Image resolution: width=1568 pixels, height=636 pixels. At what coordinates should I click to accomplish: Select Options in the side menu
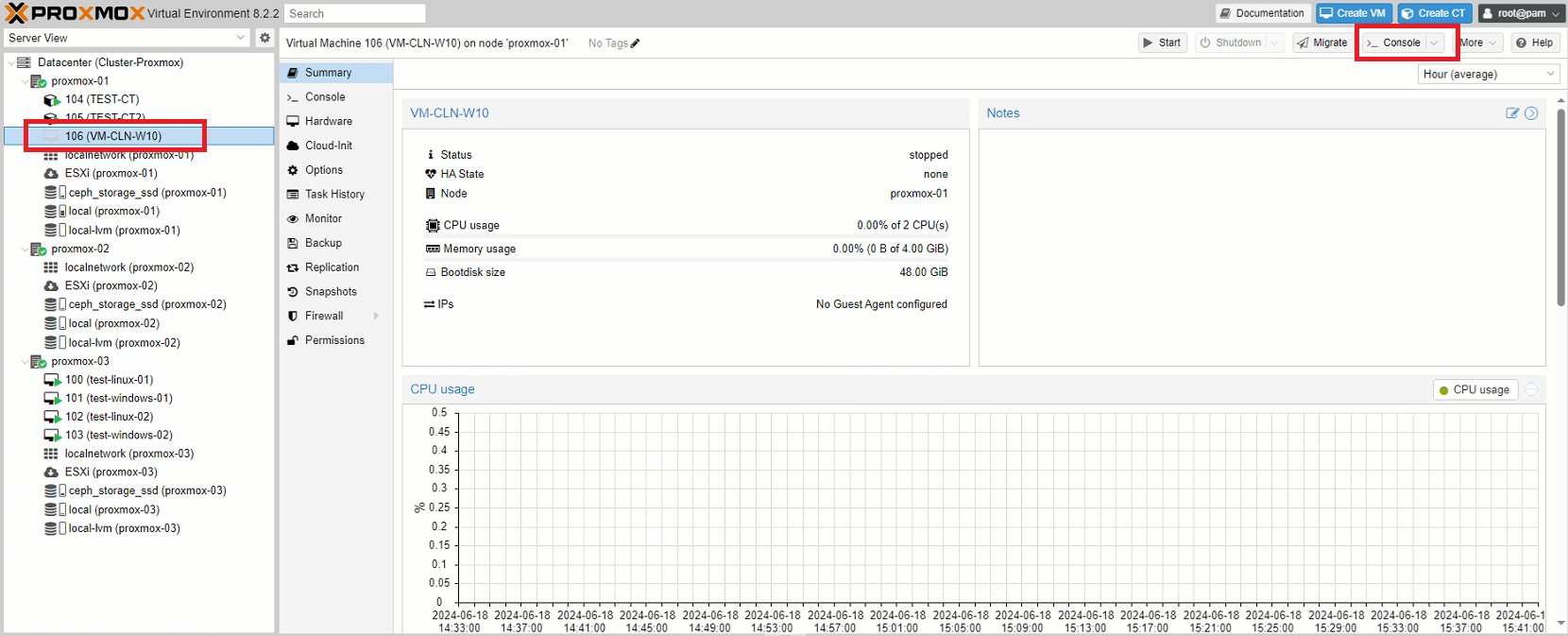pos(336,170)
